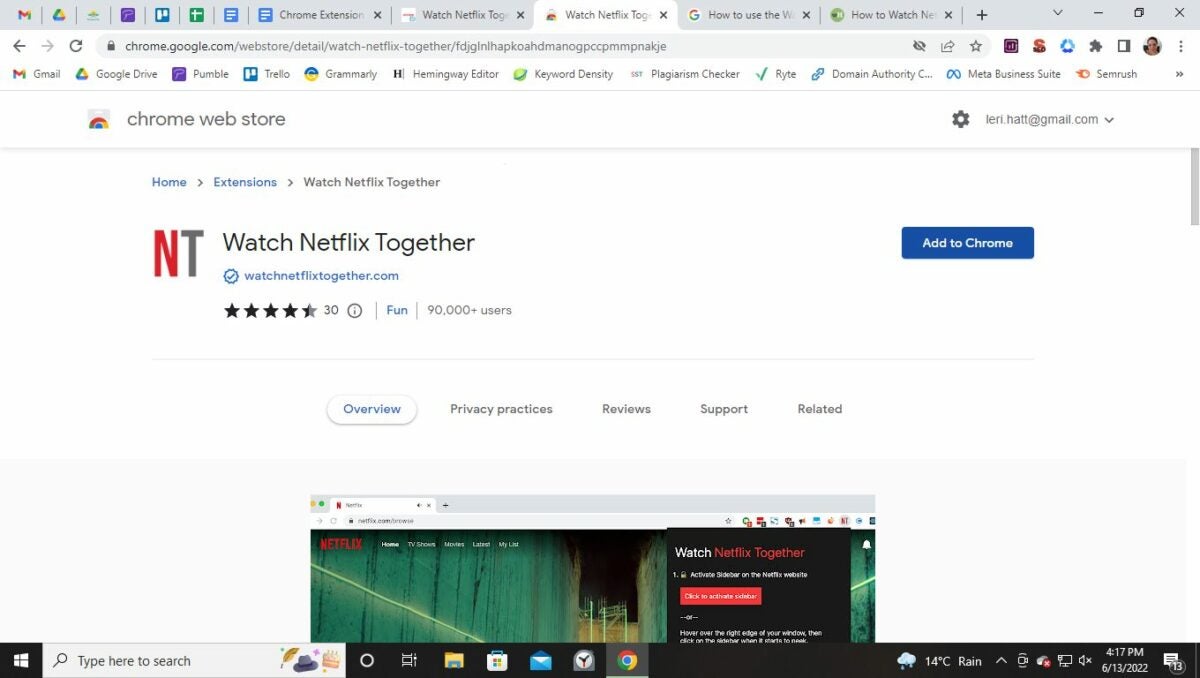Screen dimensions: 1200x678
Task: Expand hidden tray icons with the chevron
Action: click(1003, 660)
